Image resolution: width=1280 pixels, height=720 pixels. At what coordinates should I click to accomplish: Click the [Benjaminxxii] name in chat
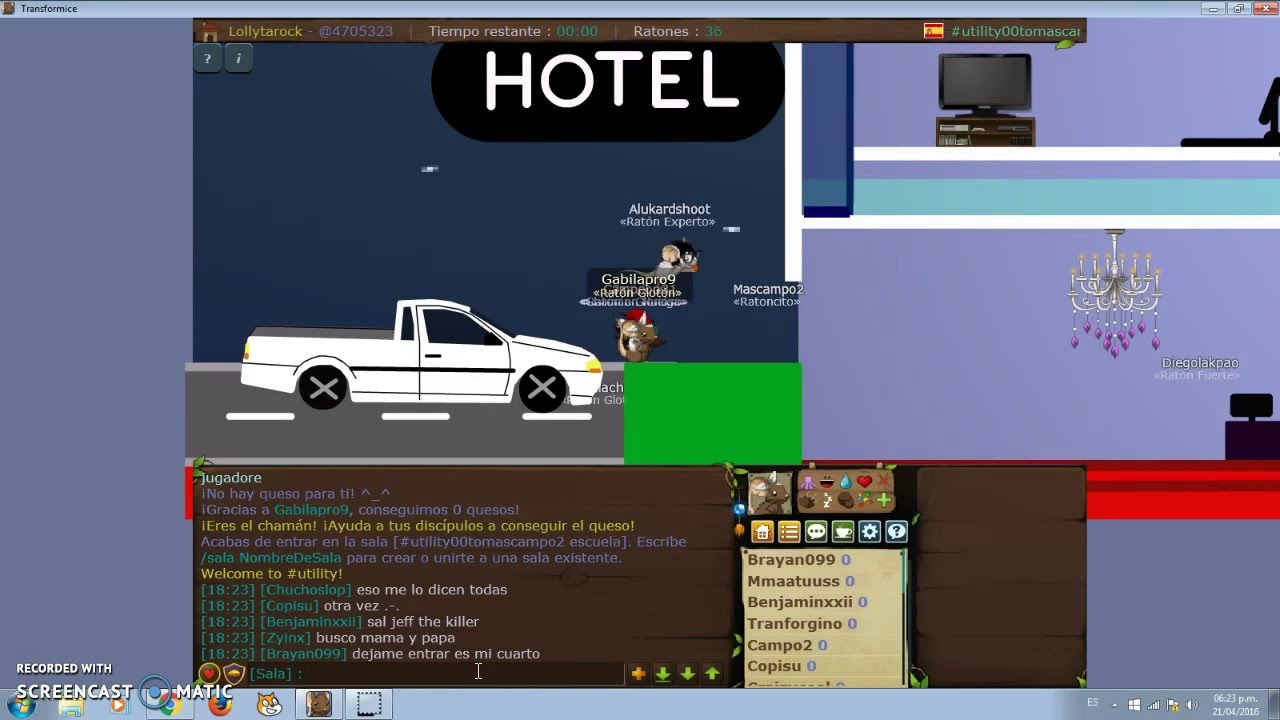pyautogui.click(x=311, y=622)
